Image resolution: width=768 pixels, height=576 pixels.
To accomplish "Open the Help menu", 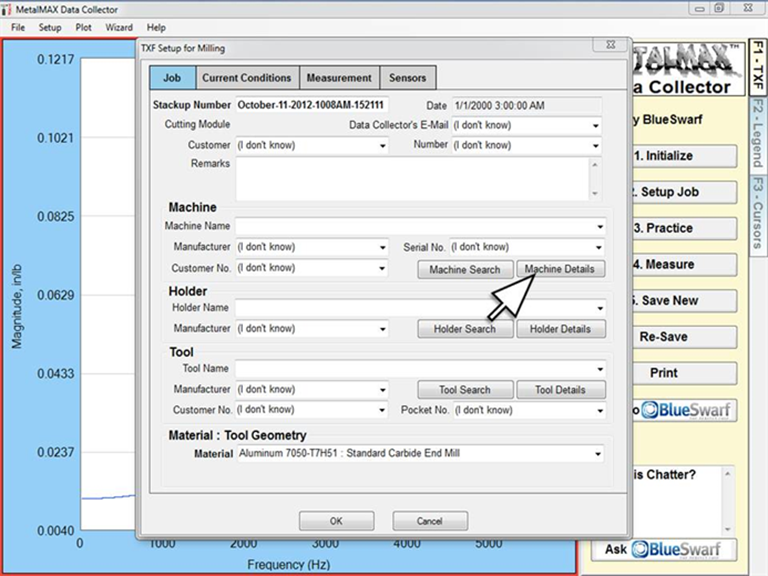I will click(x=156, y=27).
